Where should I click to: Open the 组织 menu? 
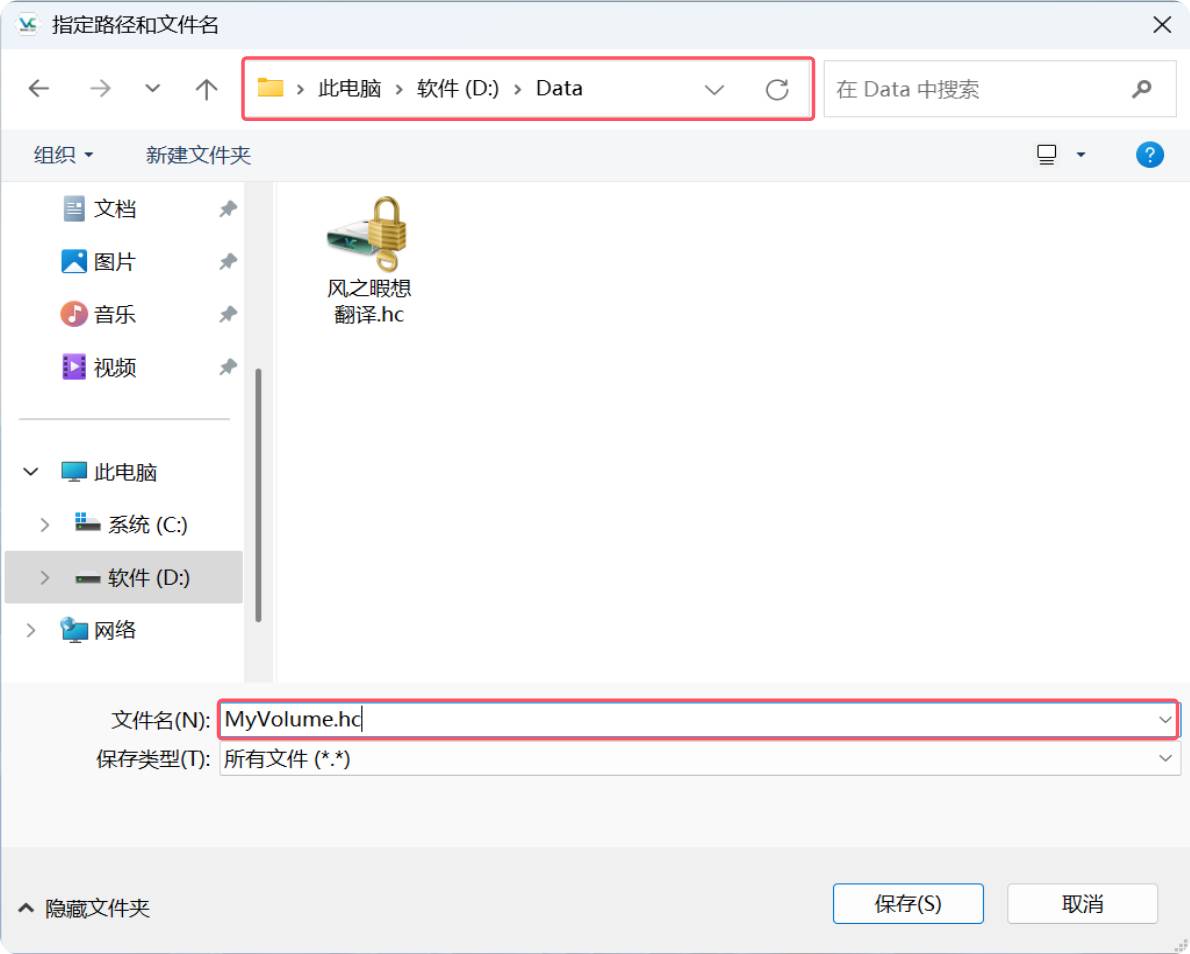63,155
